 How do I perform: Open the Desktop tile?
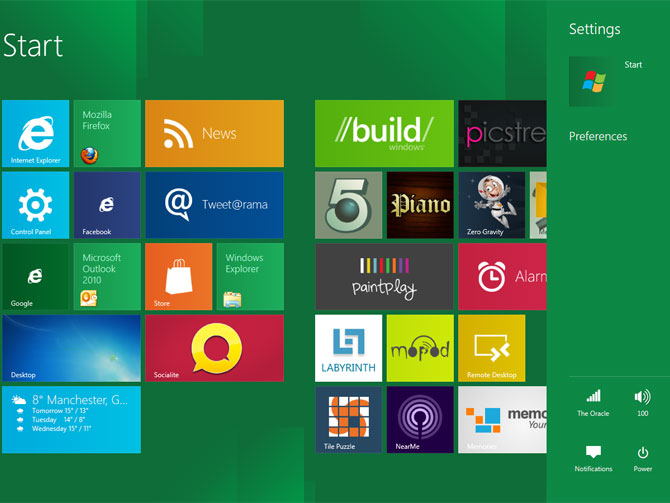pos(71,348)
